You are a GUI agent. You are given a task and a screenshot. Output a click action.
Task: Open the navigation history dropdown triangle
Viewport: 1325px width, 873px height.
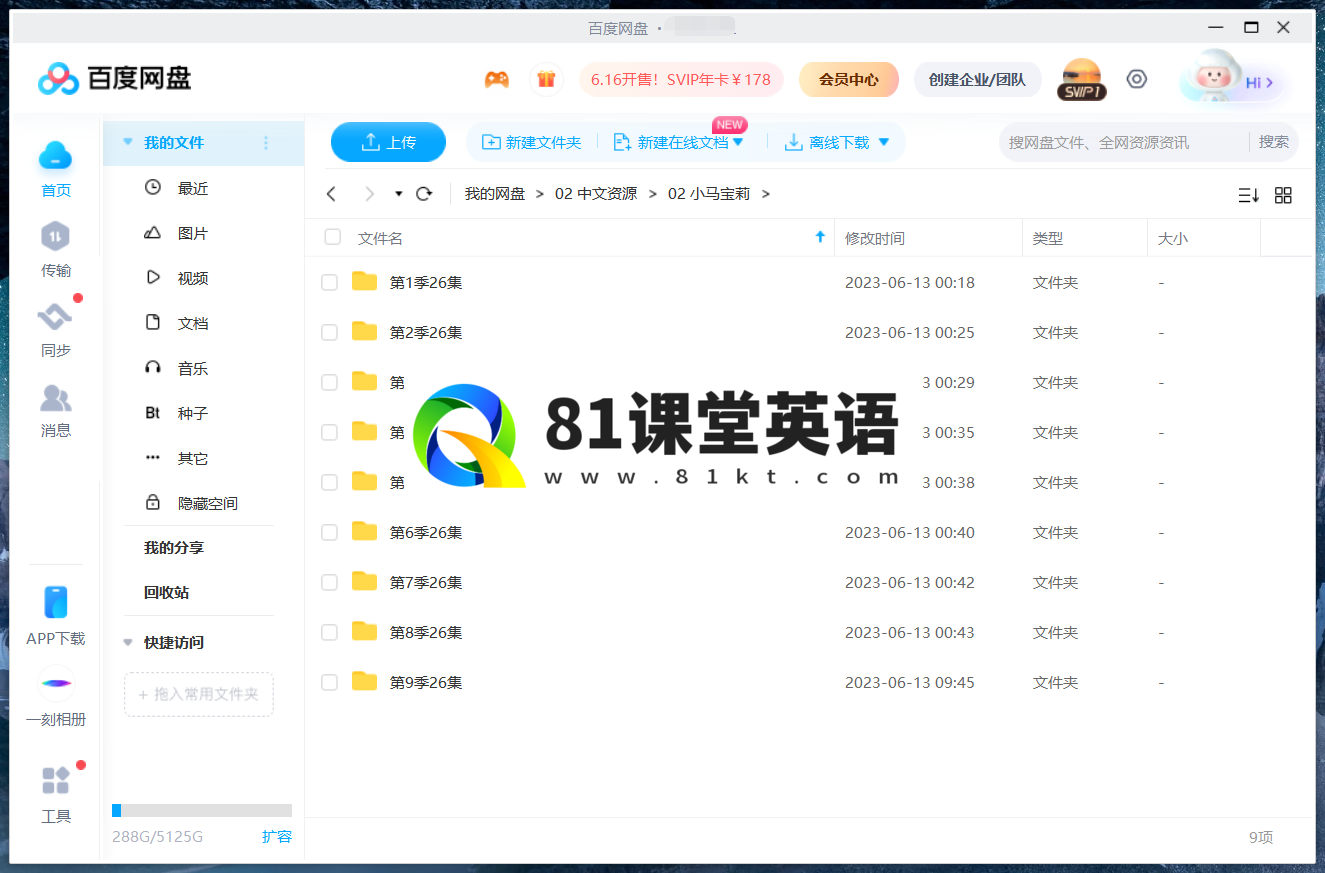pyautogui.click(x=399, y=194)
